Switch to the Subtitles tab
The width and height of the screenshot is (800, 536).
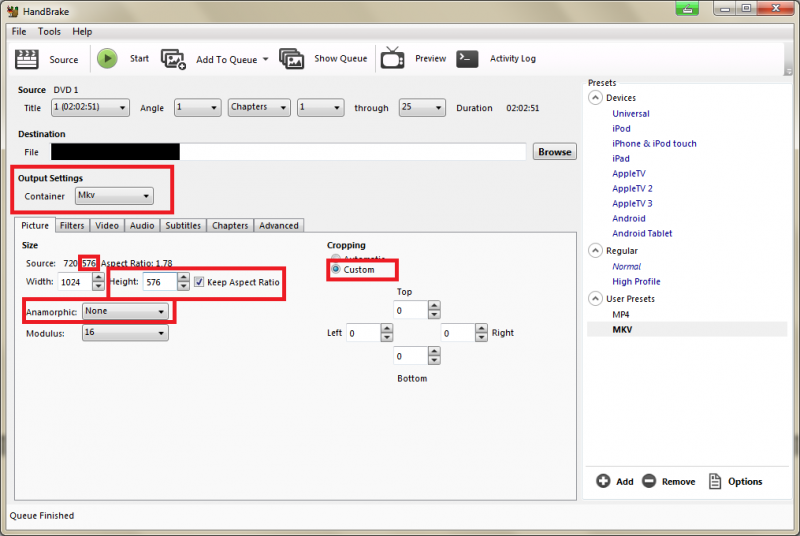coord(183,225)
